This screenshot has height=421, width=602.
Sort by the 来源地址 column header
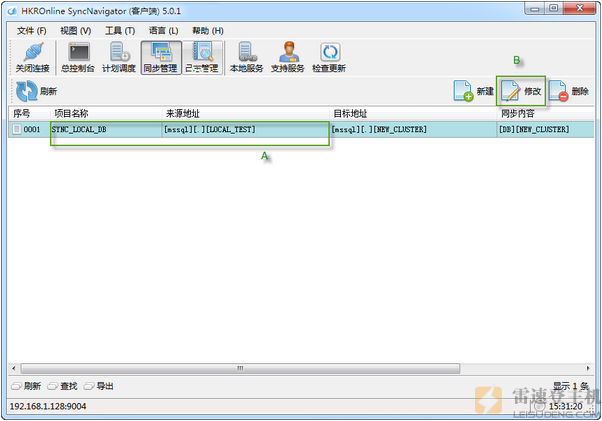[x=246, y=114]
